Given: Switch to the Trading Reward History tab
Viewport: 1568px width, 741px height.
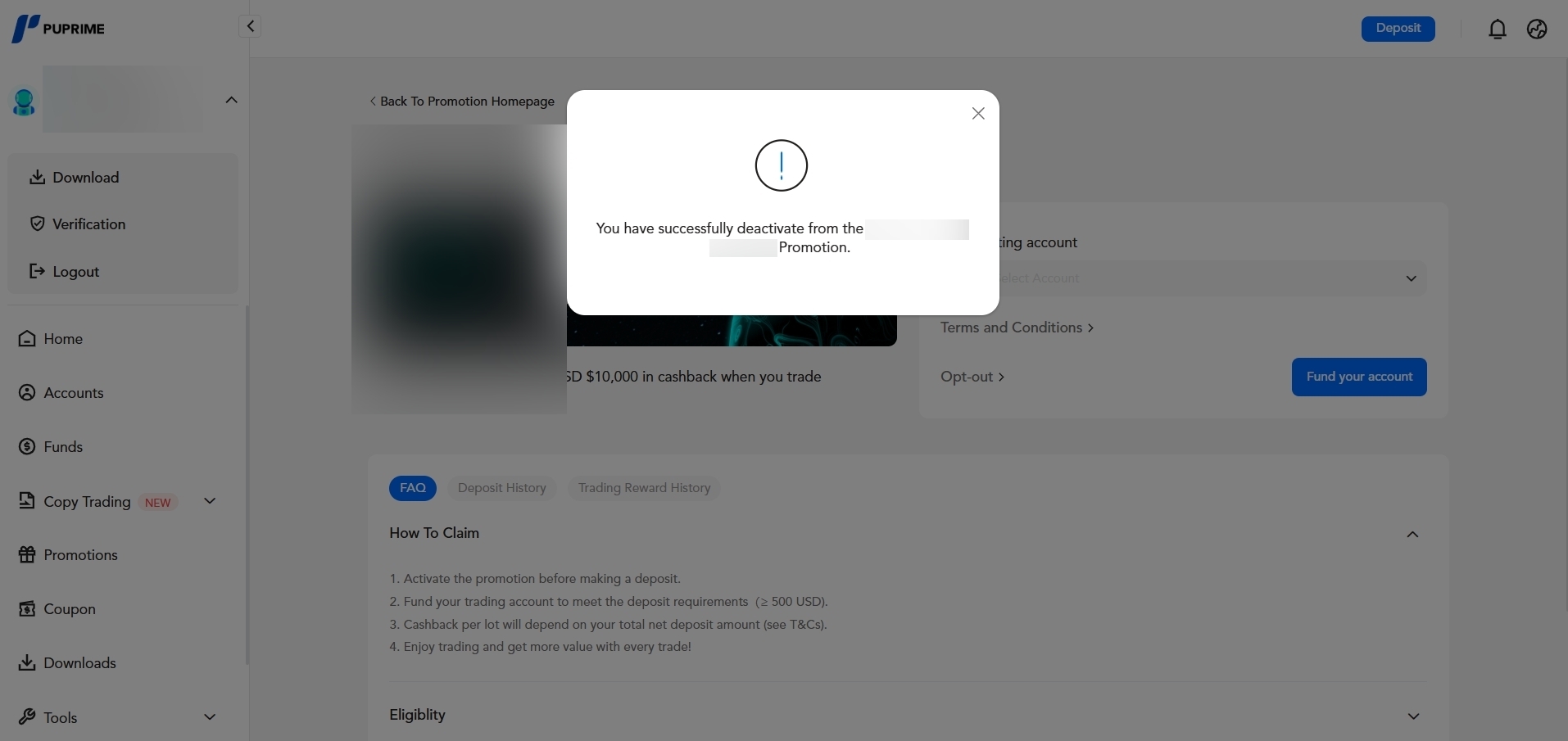Looking at the screenshot, I should [x=644, y=488].
